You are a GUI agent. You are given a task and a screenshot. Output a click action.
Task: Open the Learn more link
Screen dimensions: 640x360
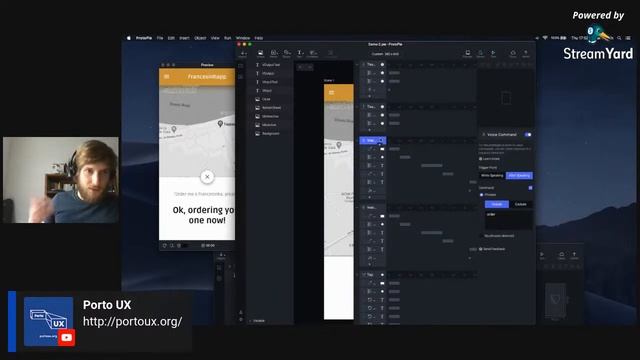tap(489, 159)
